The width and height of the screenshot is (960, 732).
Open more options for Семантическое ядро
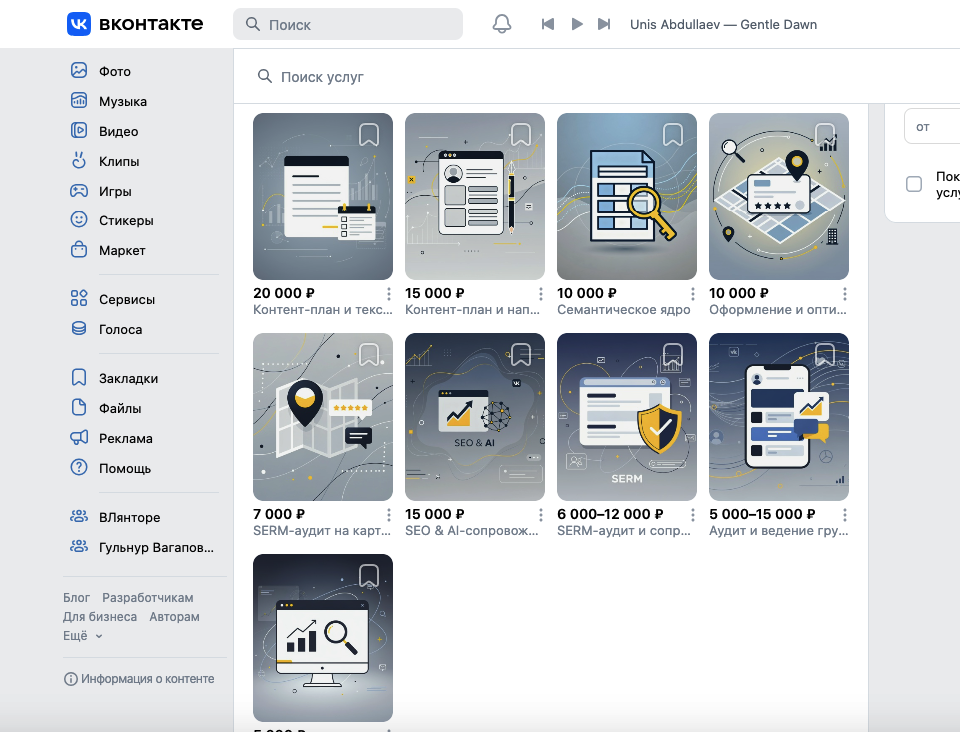[x=692, y=294]
